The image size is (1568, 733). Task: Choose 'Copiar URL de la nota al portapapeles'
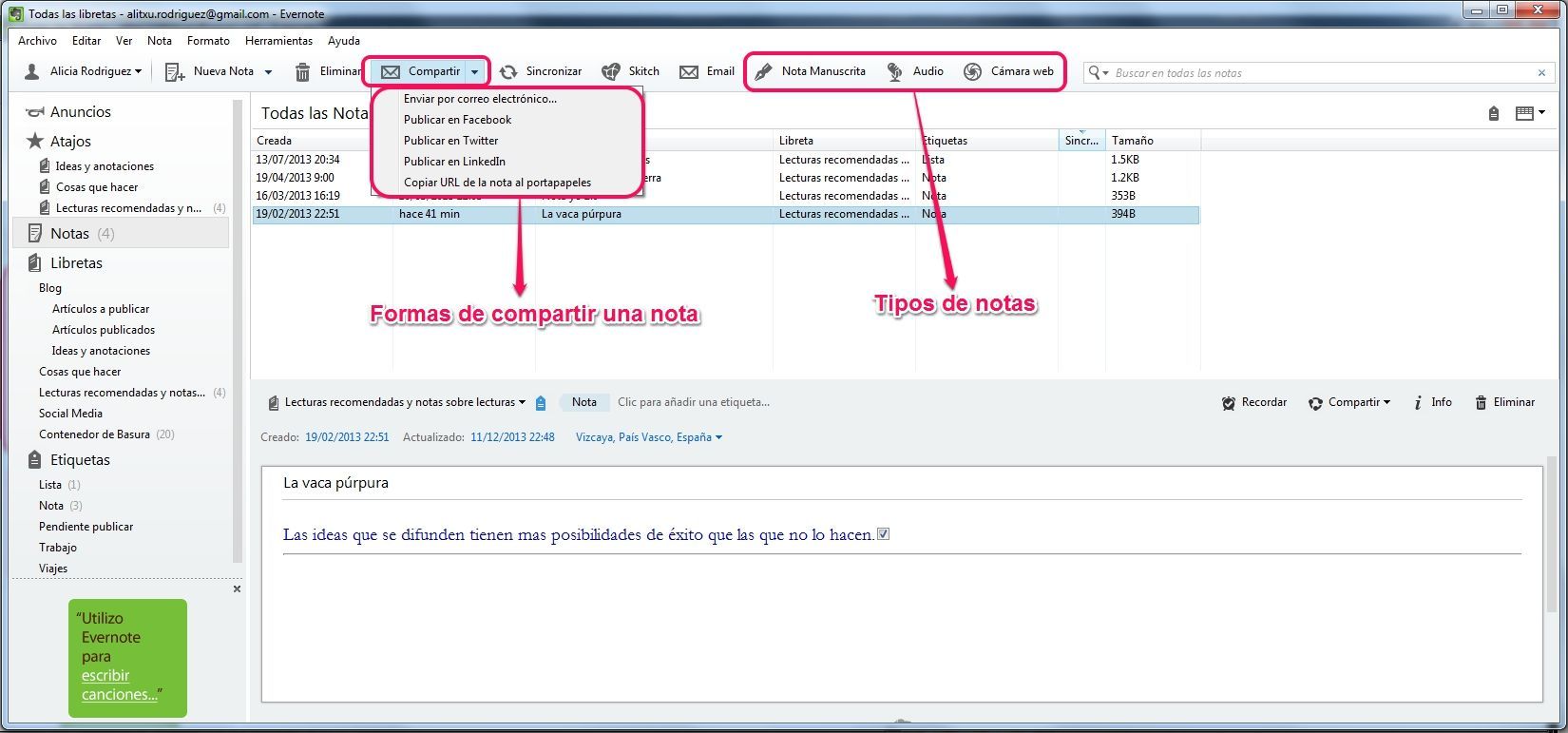507,183
